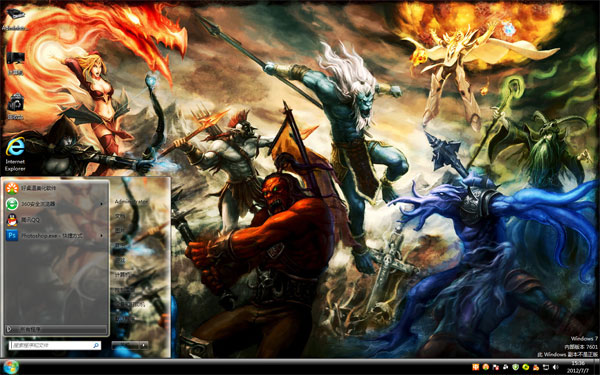The height and width of the screenshot is (375, 600).
Task: Open the taskbar clock and date
Action: pyautogui.click(x=578, y=367)
